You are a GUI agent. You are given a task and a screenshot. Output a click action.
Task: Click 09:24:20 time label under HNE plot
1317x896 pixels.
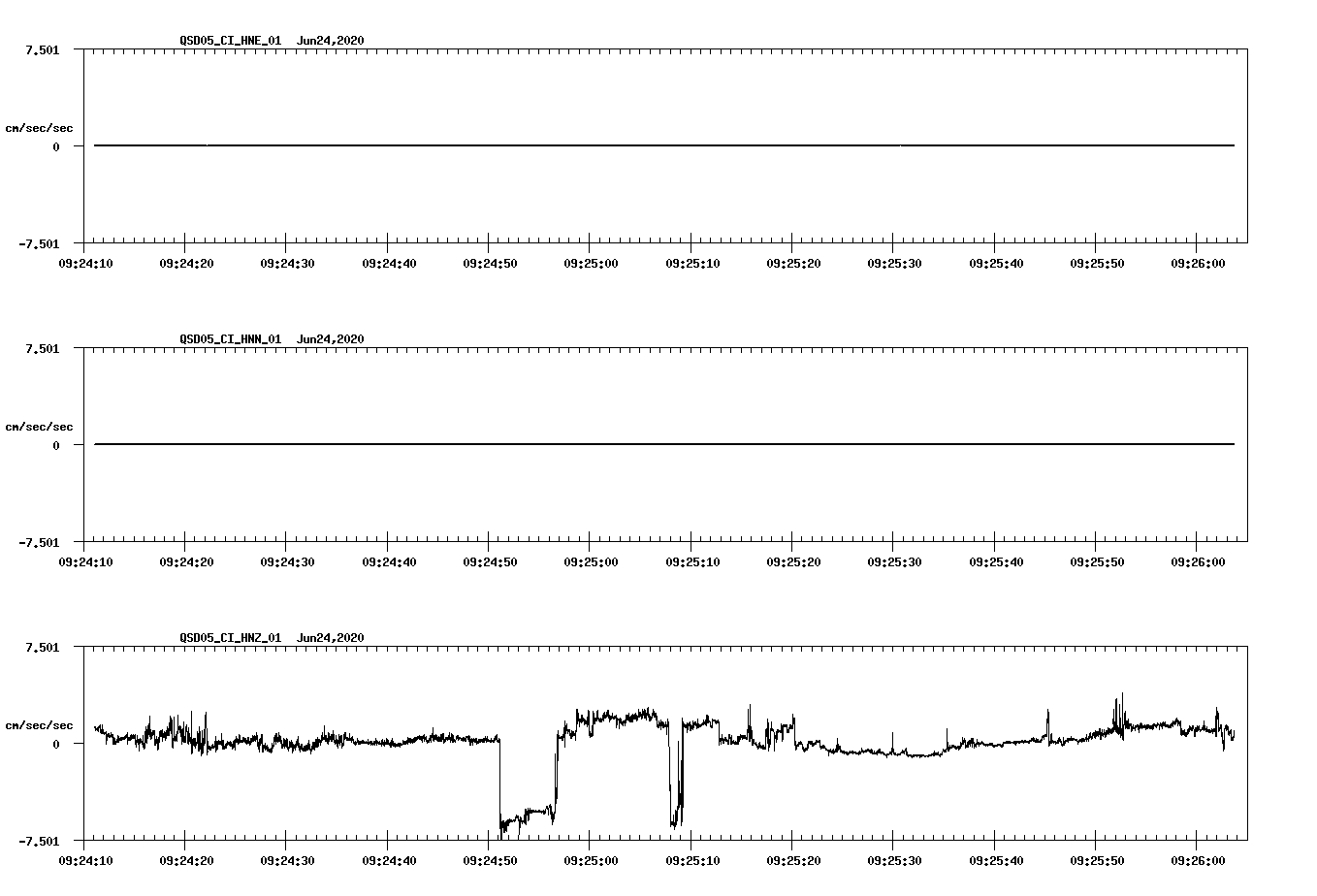[x=186, y=263]
